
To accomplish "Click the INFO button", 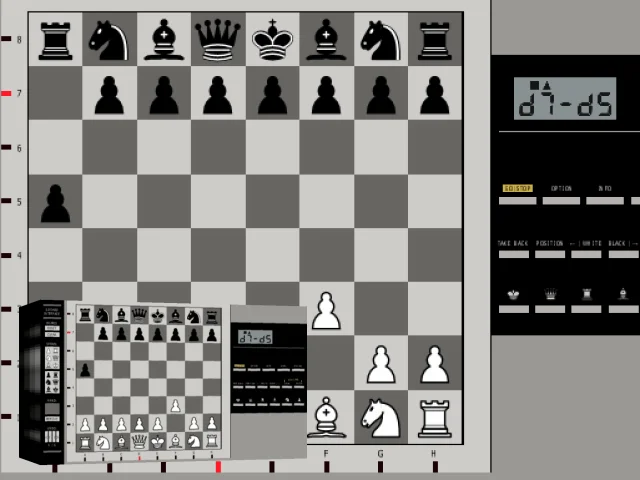I will (x=605, y=200).
